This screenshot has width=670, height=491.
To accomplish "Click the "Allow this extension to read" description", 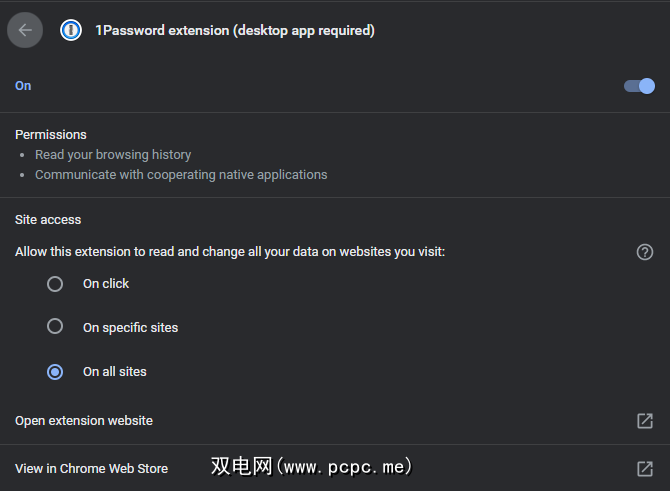I will click(230, 252).
